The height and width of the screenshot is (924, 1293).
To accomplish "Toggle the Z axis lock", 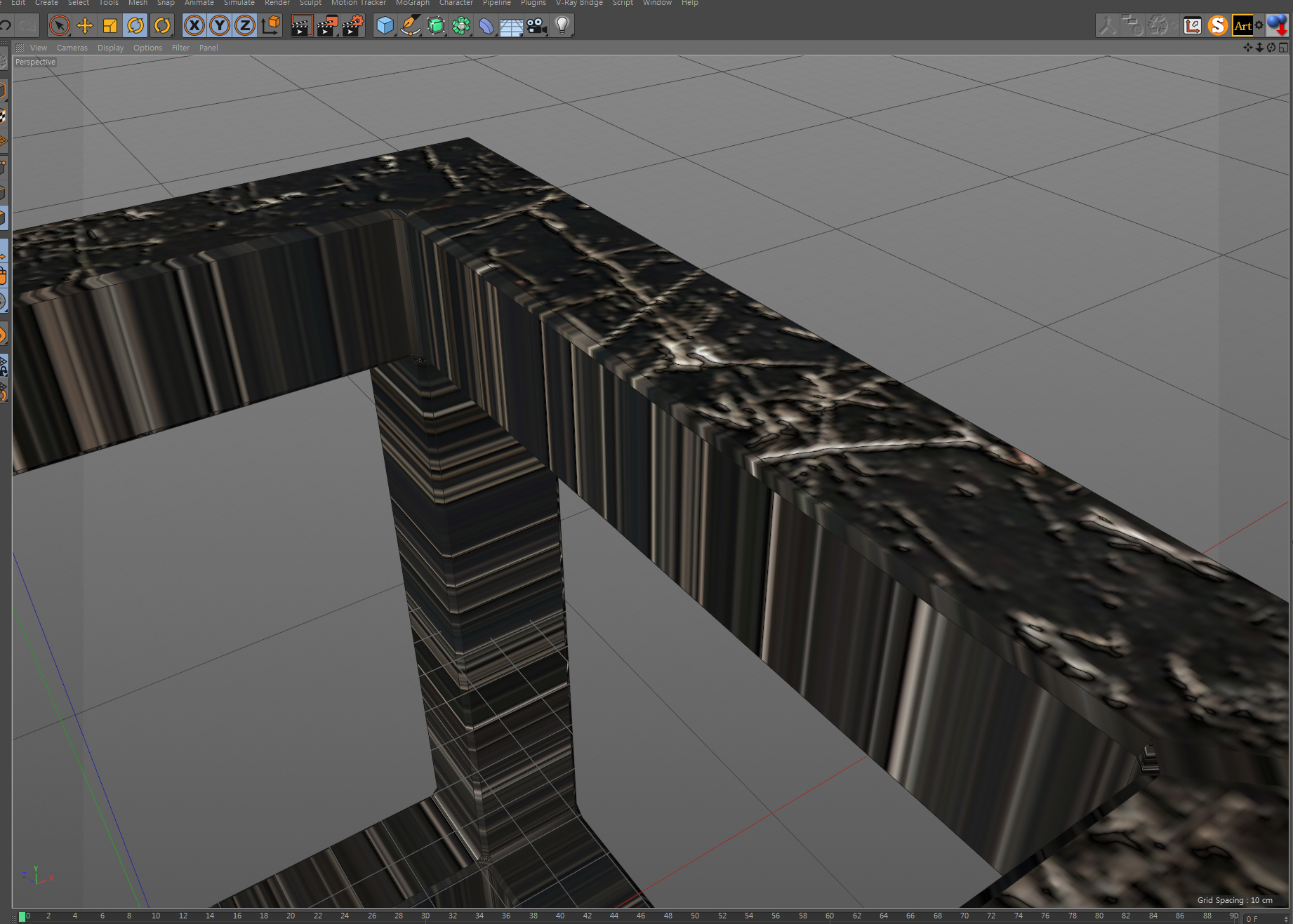I will point(245,26).
